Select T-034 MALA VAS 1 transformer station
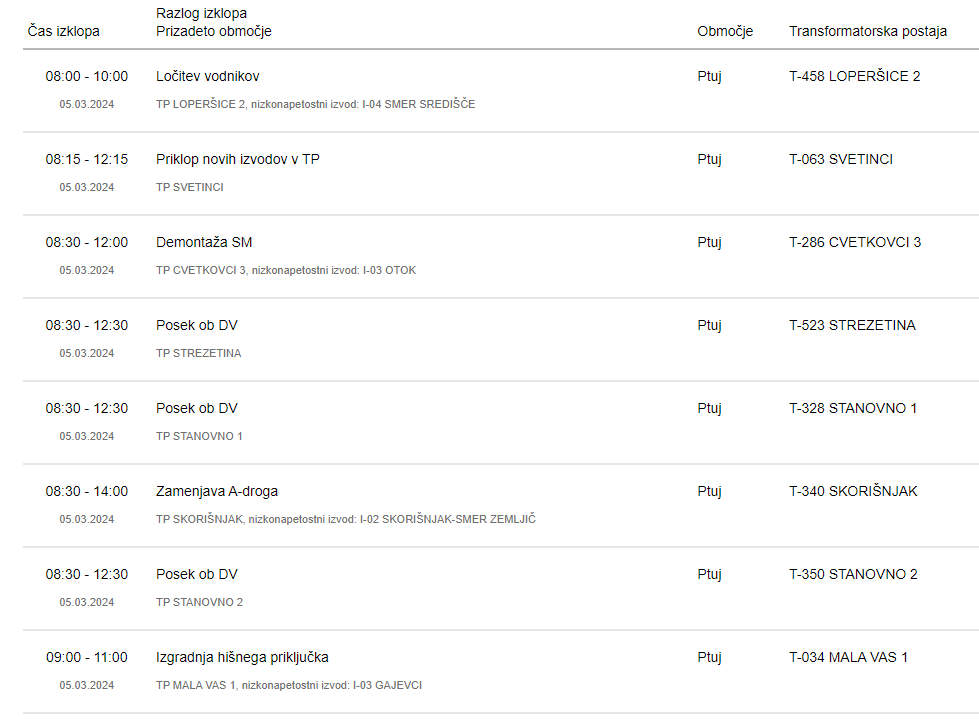The image size is (979, 719). 849,657
